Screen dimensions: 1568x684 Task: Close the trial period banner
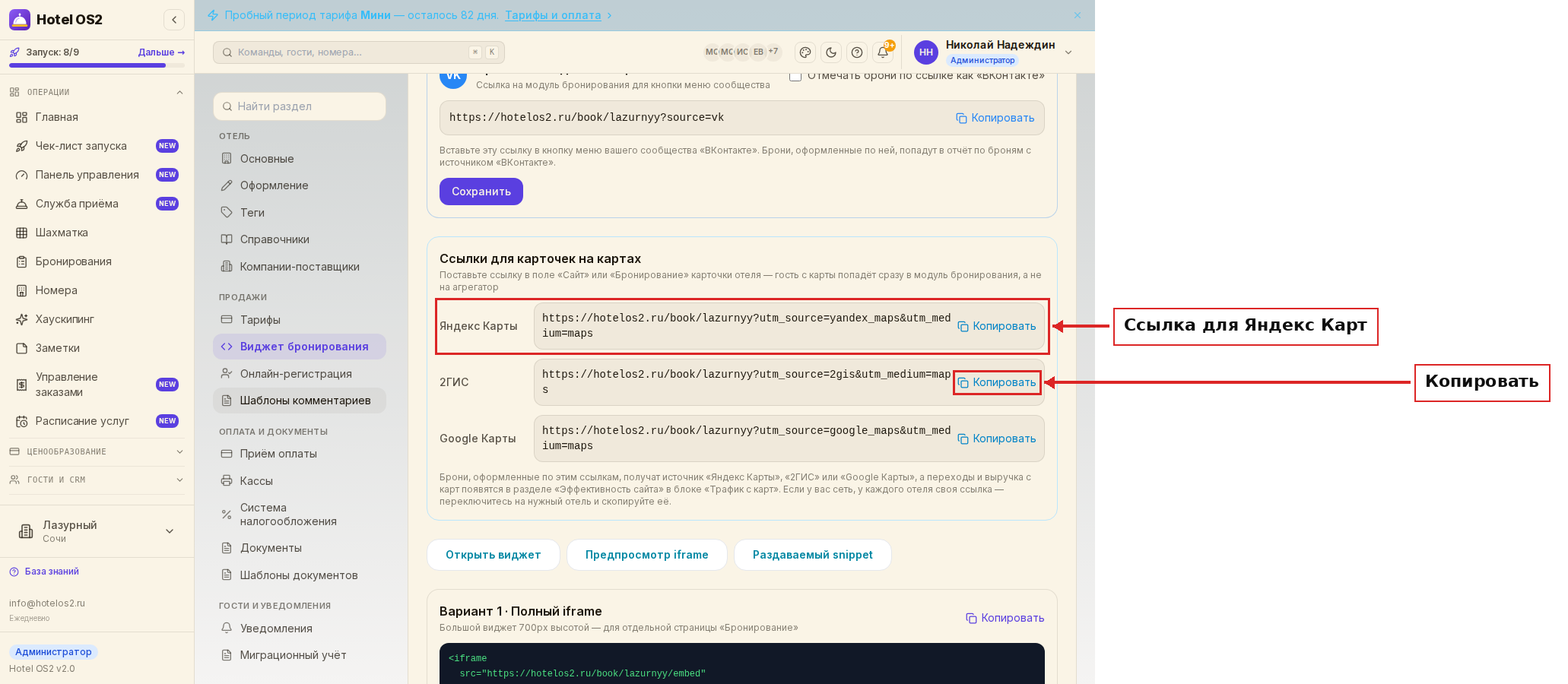tap(1078, 15)
